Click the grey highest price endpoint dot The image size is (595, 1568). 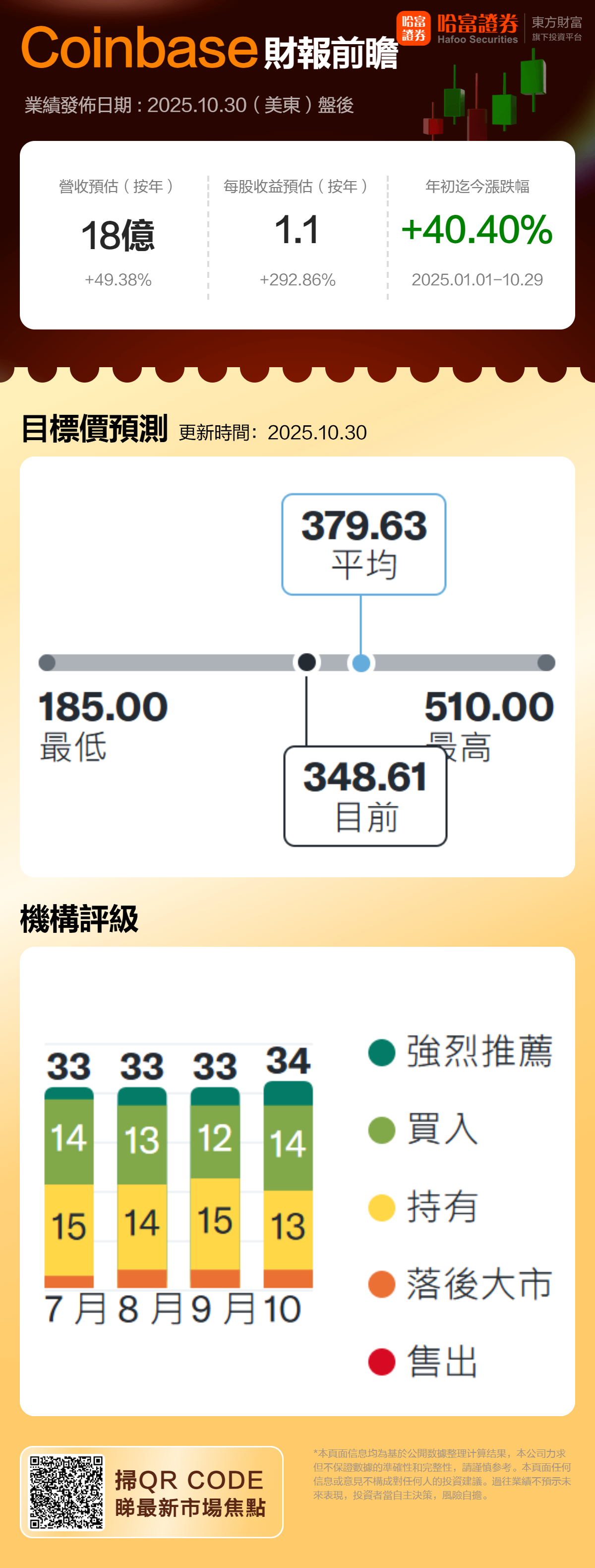[546, 663]
